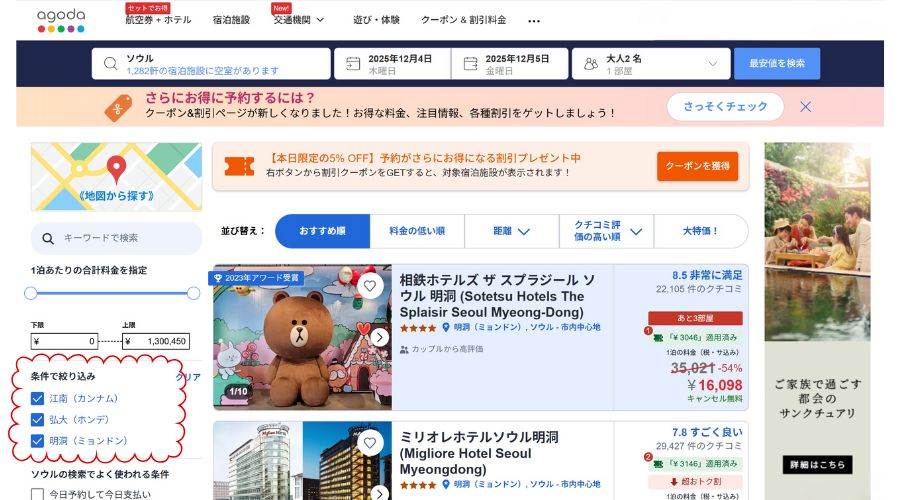
Task: Click the 22,105 件のクチコミ text
Action: (x=699, y=289)
